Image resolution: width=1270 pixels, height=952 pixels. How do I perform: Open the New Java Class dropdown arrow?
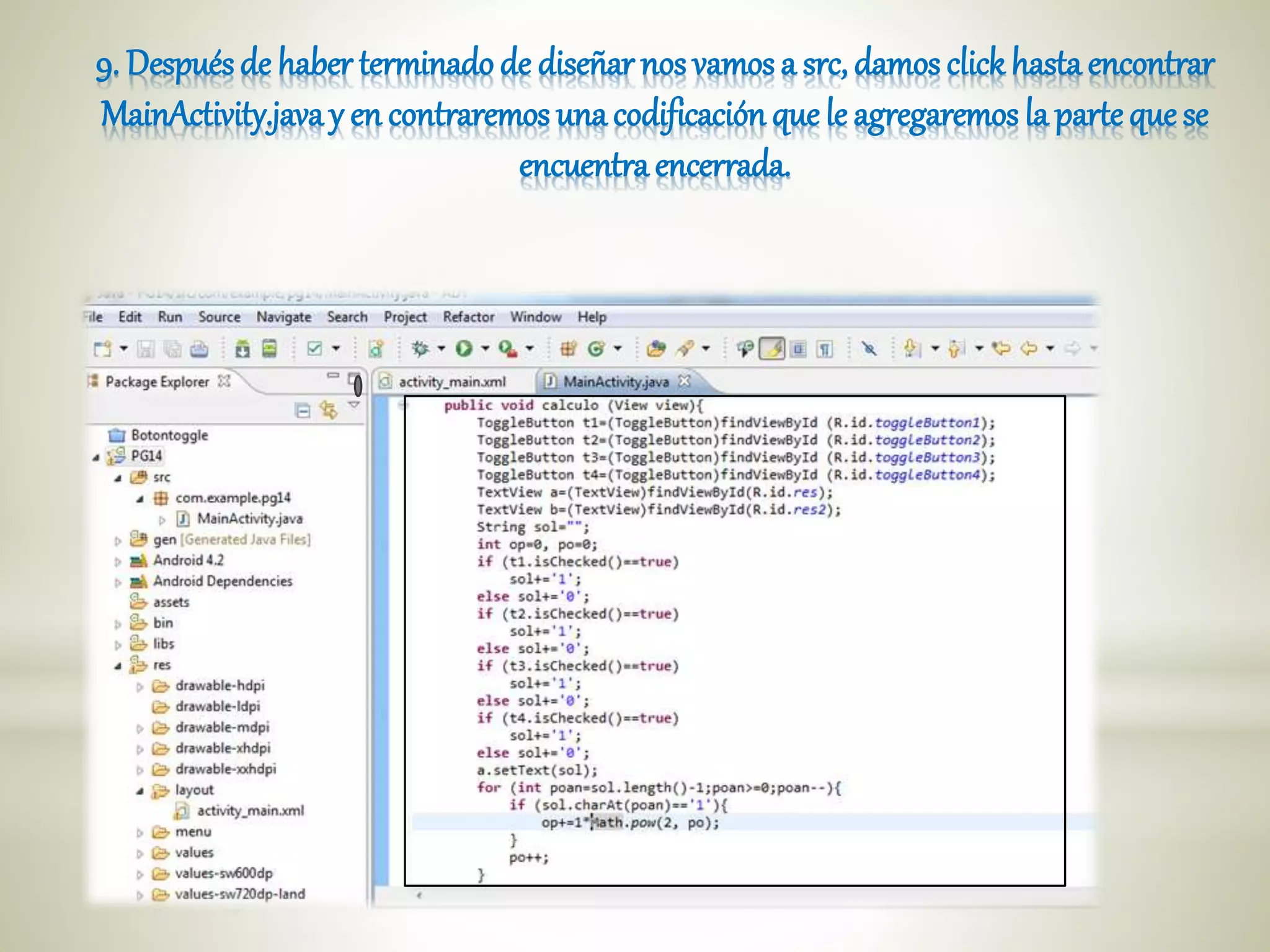click(618, 348)
